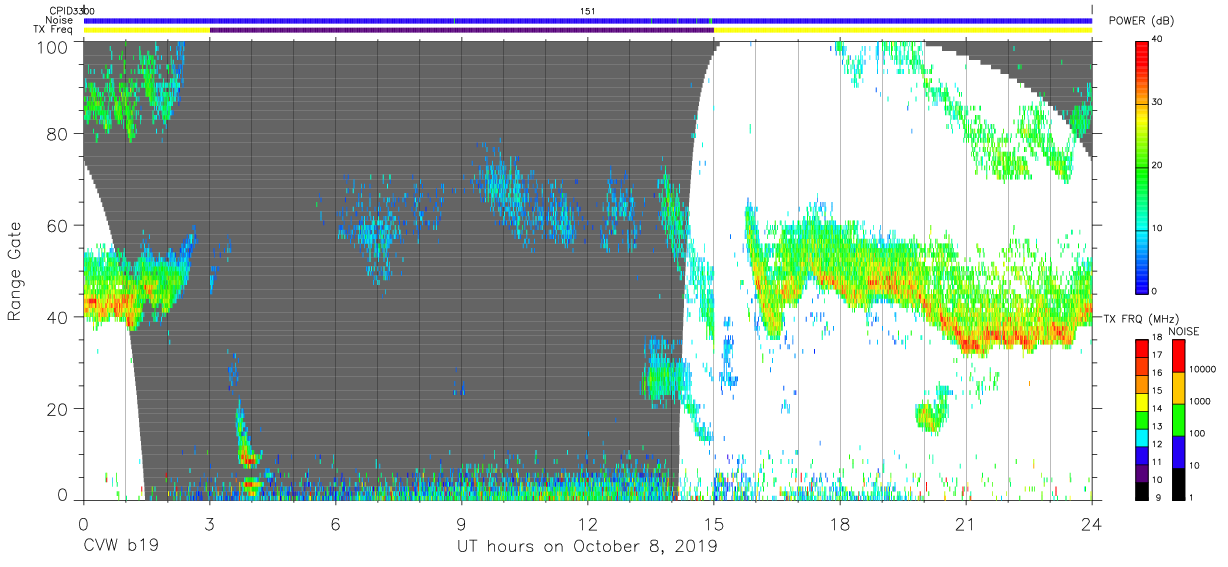Click the 3 tick on the UT hours axis

(x=209, y=523)
